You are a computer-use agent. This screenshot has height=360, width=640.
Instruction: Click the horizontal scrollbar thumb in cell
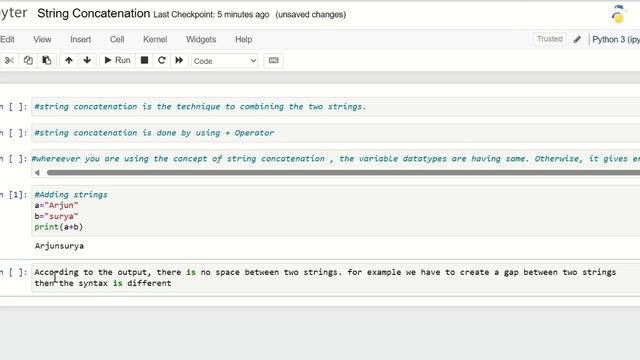coord(343,173)
